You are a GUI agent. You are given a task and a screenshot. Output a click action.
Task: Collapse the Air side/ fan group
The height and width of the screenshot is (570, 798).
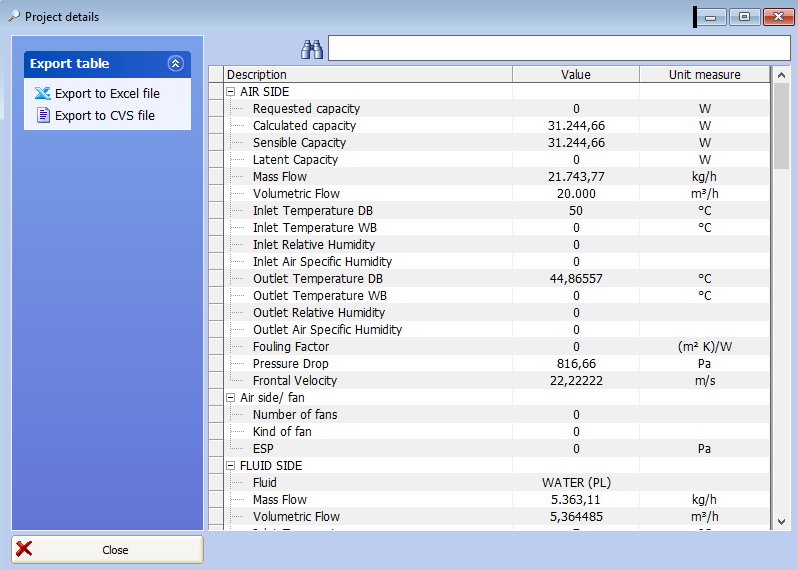pos(231,398)
